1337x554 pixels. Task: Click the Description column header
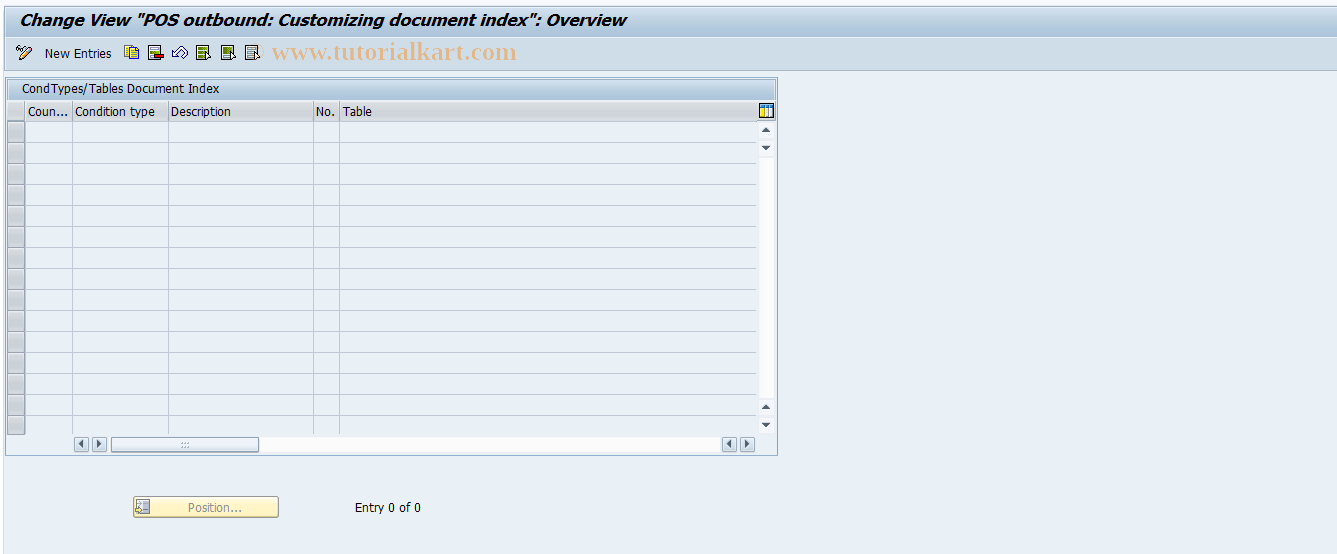241,112
